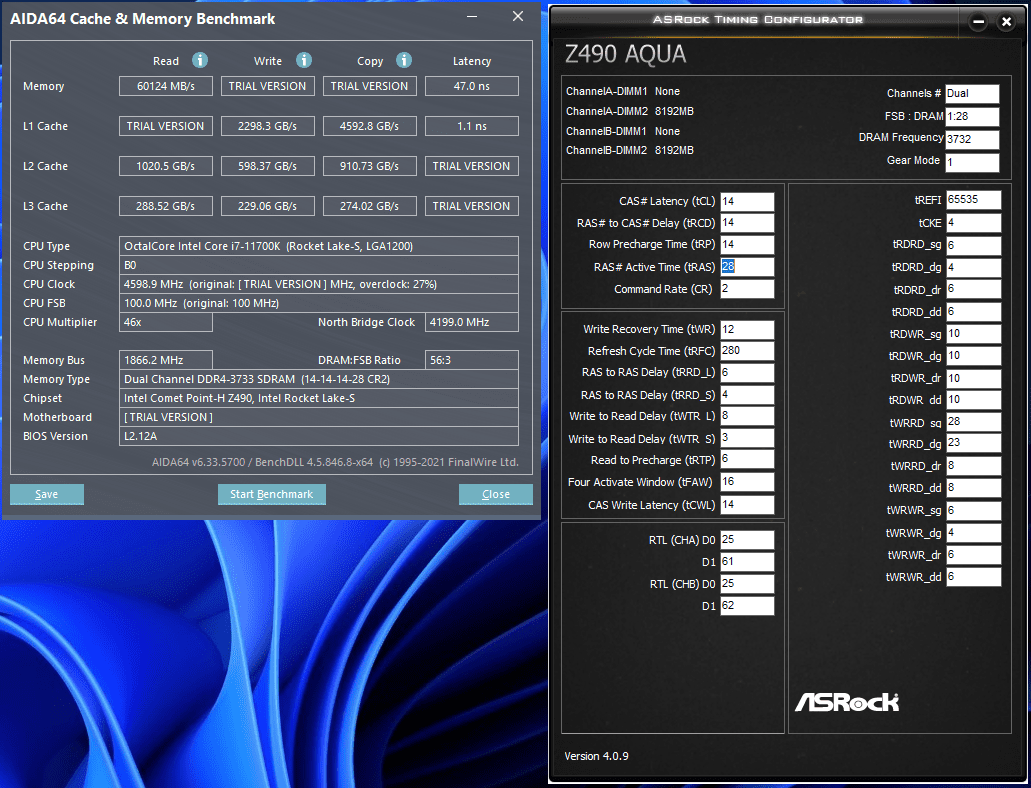Screen dimensions: 1031x788
Task: Click the Read info icon in AIDA64
Action: (x=200, y=61)
